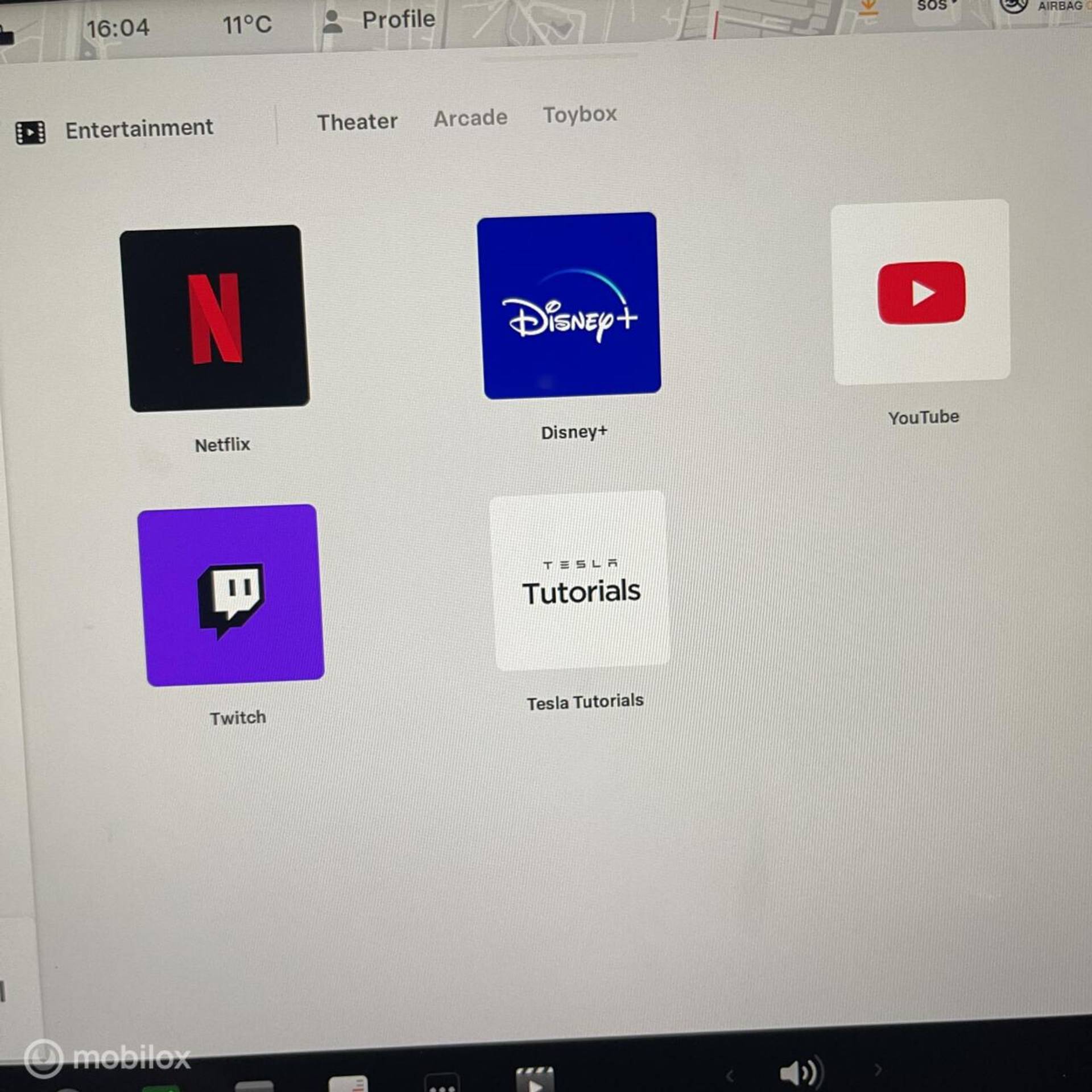Image resolution: width=1092 pixels, height=1092 pixels.
Task: Open the Netflix app
Action: (214, 318)
